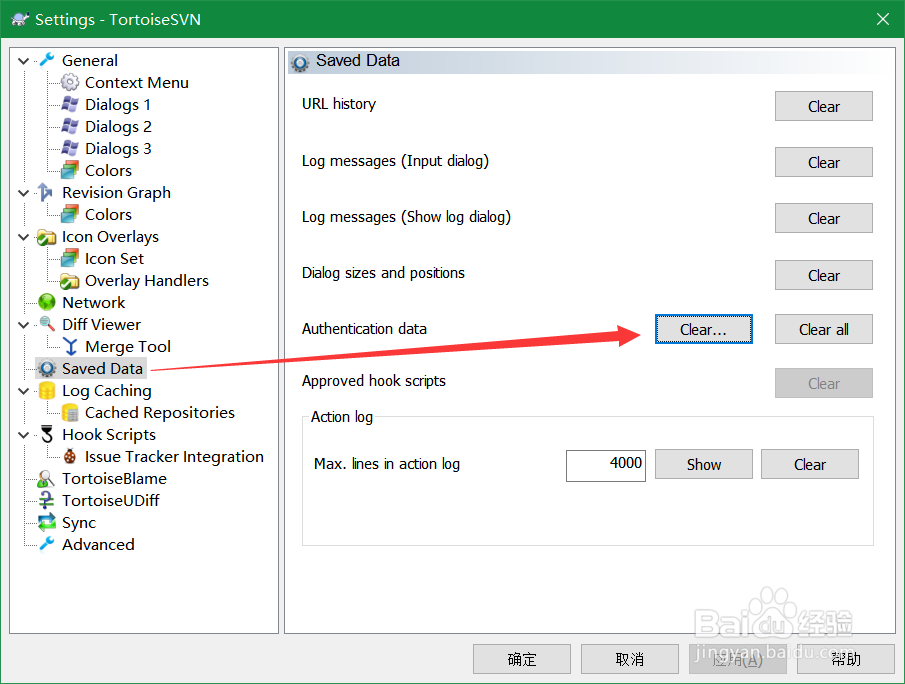Viewport: 905px width, 684px height.
Task: Click Colors icon under Revision Graph
Action: coord(70,214)
